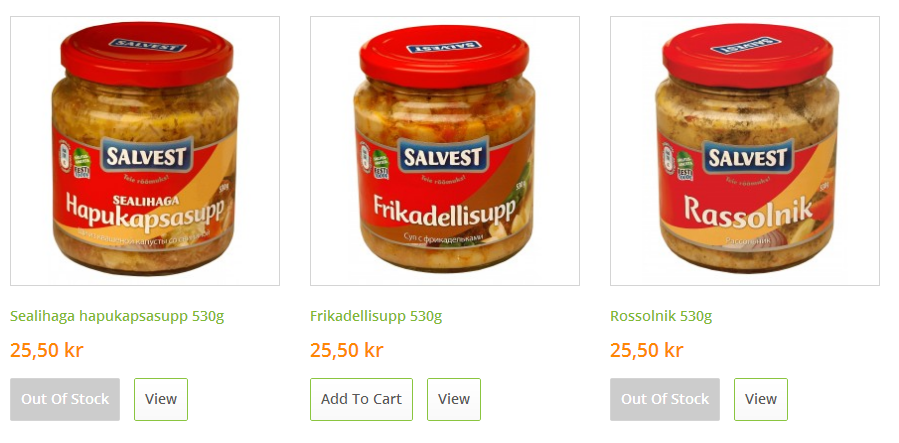View the Frikadellisupp product details
The width and height of the screenshot is (899, 443).
pos(454,399)
